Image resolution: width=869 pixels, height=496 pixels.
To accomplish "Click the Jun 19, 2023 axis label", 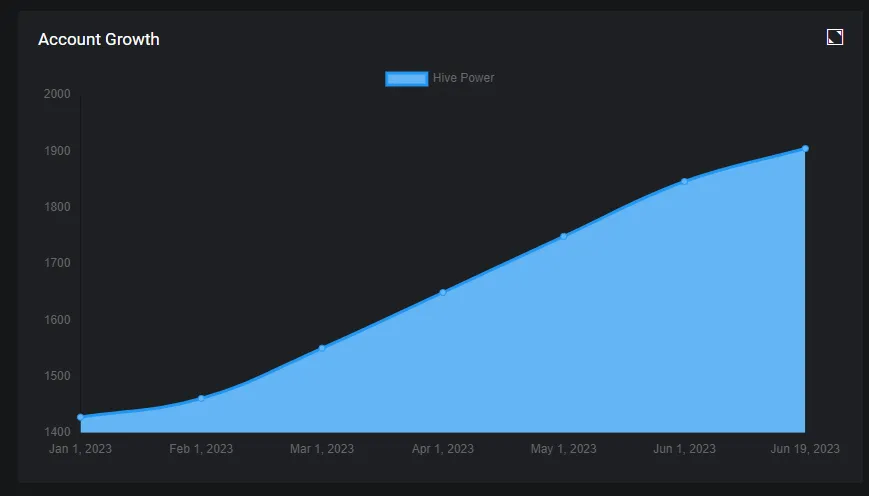I will click(x=805, y=449).
